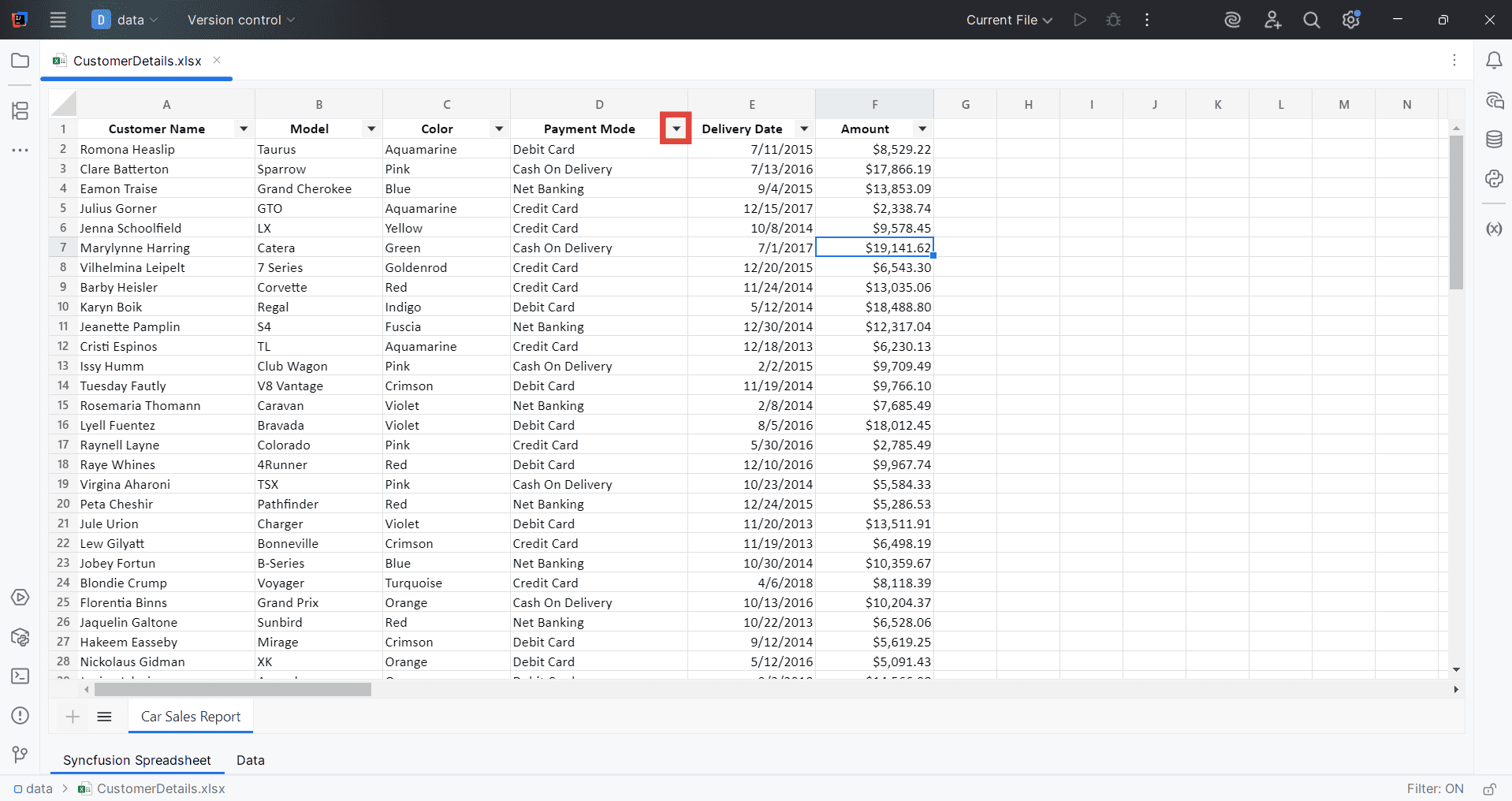This screenshot has height=801, width=1512.
Task: Open the Payment Mode filter dropdown
Action: 675,128
